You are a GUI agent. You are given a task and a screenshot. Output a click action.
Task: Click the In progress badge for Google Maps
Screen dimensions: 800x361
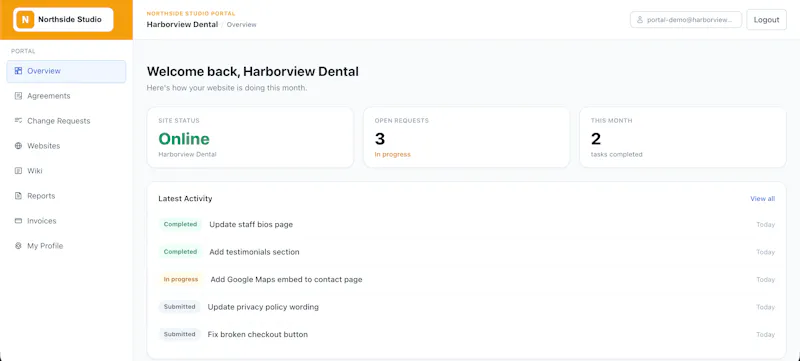pyautogui.click(x=181, y=279)
